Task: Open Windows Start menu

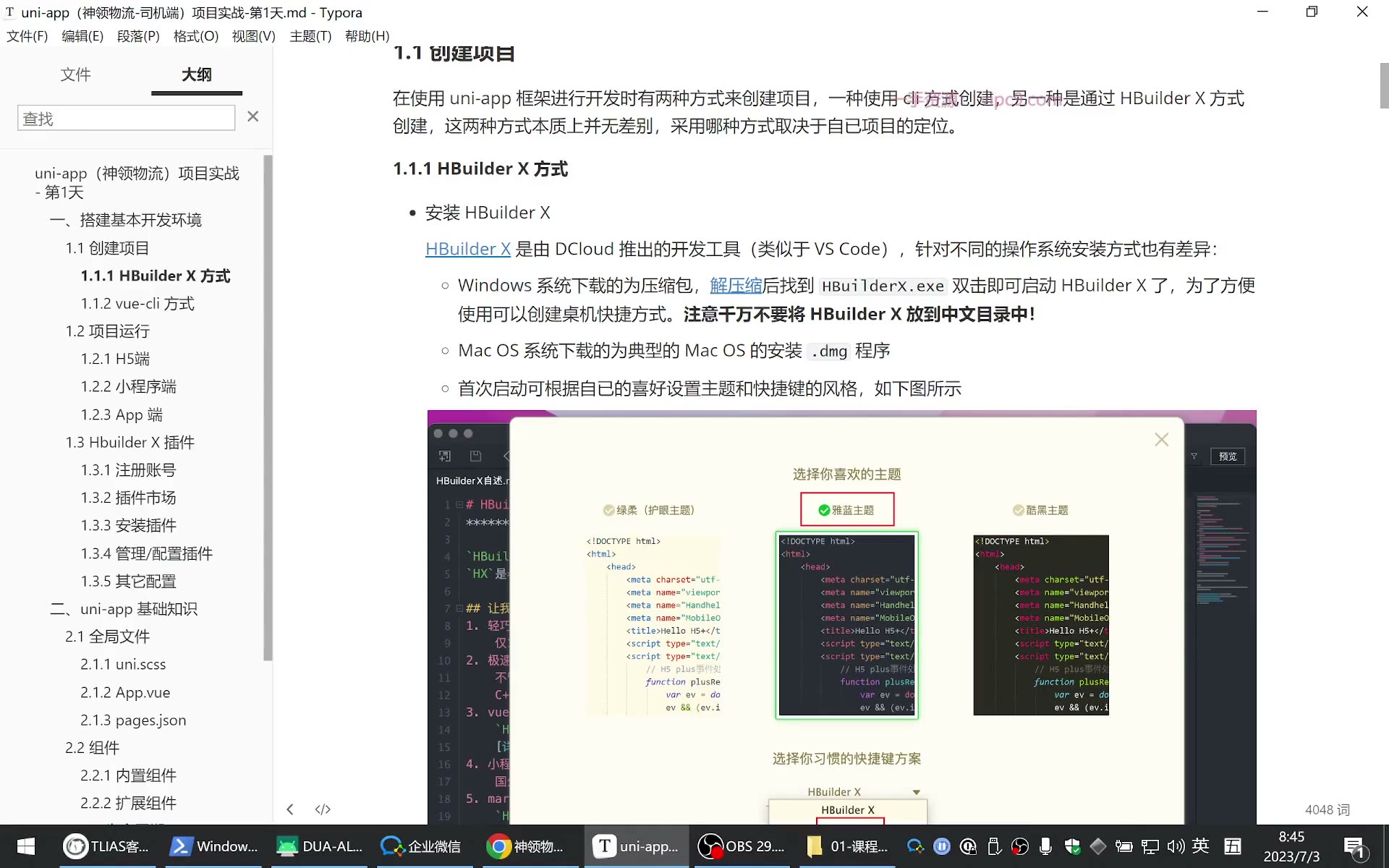Action: pyautogui.click(x=26, y=846)
